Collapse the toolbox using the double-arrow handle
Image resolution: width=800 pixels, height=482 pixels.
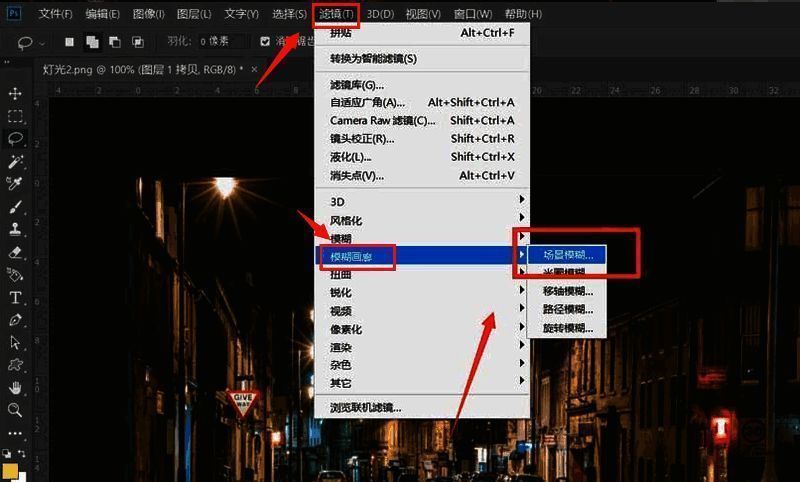click(x=7, y=62)
